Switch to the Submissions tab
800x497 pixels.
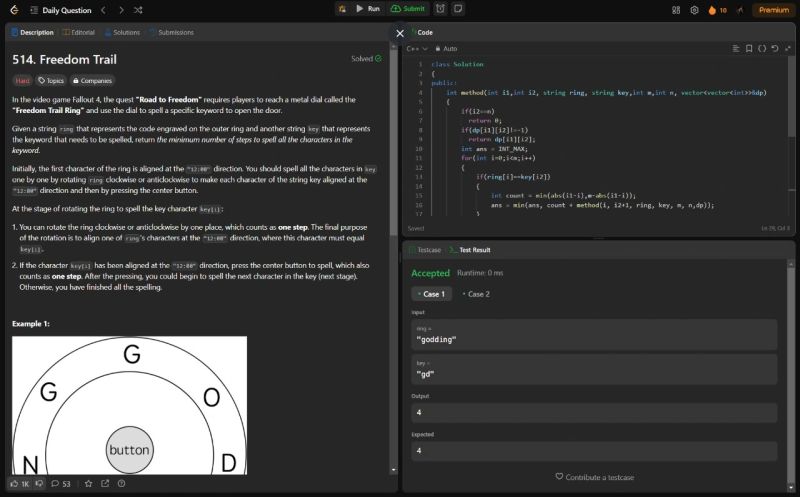tap(171, 32)
